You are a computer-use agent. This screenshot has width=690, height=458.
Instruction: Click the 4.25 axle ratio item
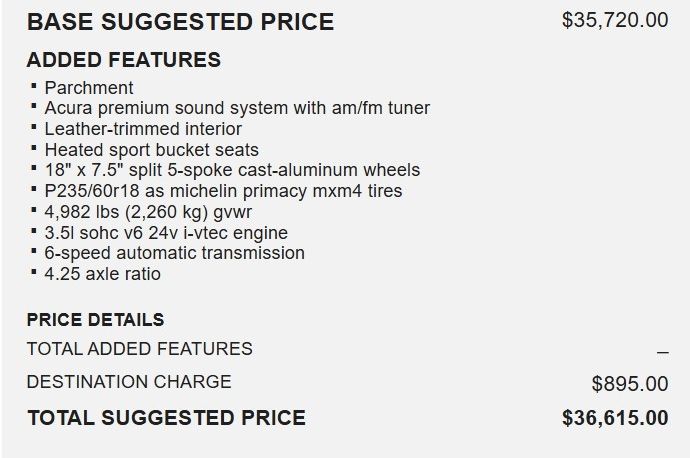(x=102, y=274)
